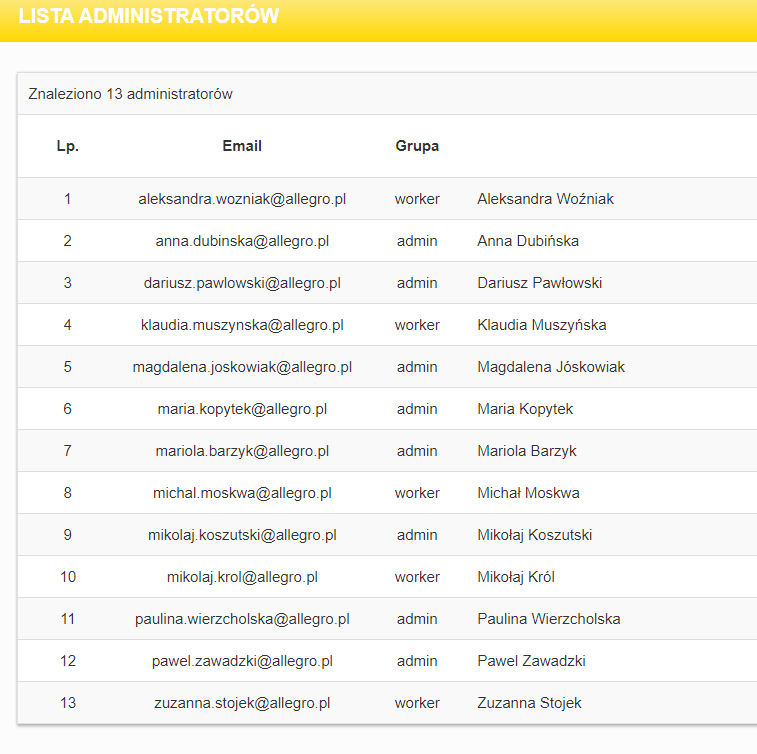The image size is (757, 754).
Task: Click the LISTA ADMINISTRATORÓW page title
Action: 149,17
